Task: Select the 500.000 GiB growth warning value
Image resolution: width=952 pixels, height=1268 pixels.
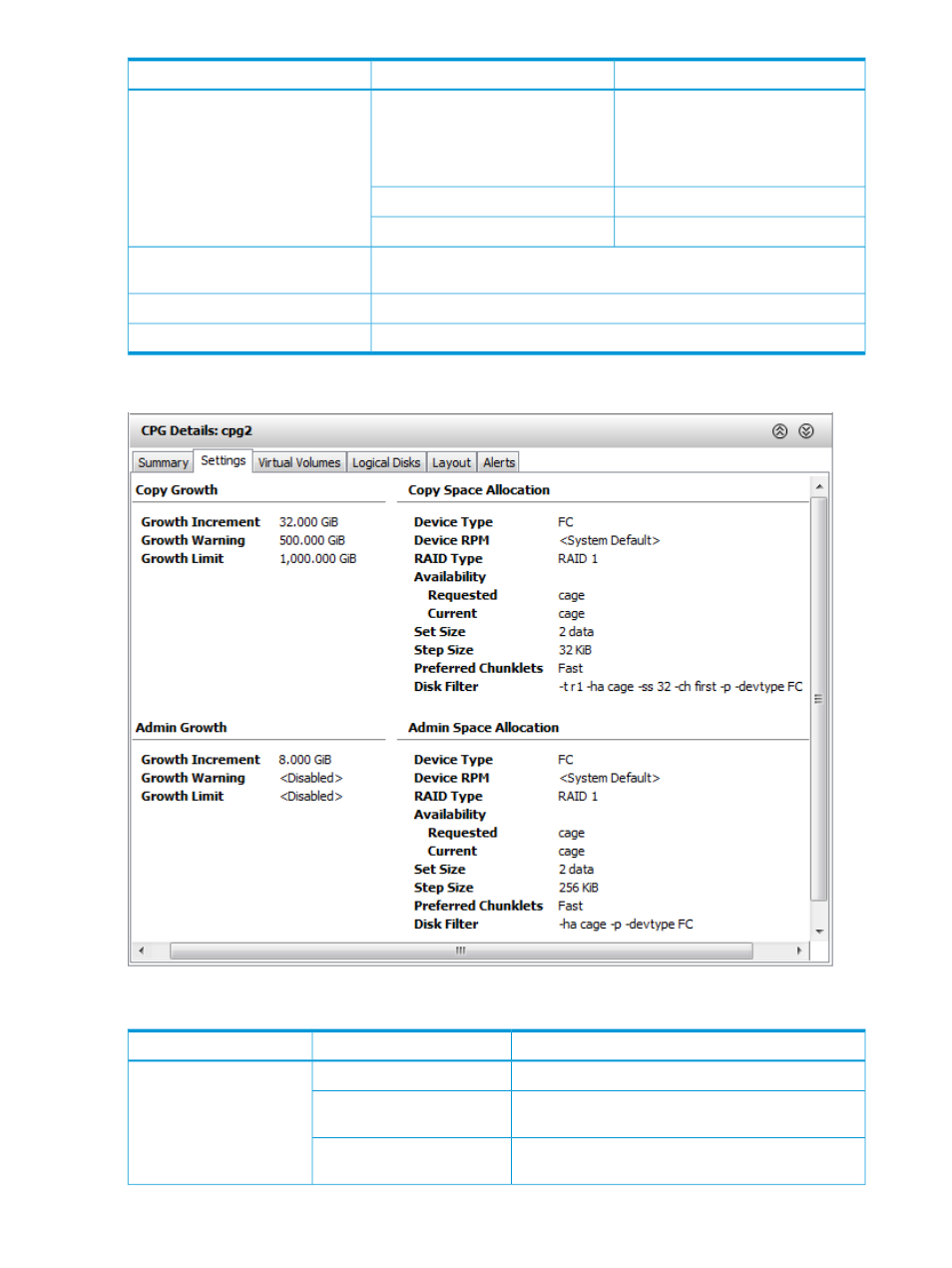Action: click(x=312, y=540)
